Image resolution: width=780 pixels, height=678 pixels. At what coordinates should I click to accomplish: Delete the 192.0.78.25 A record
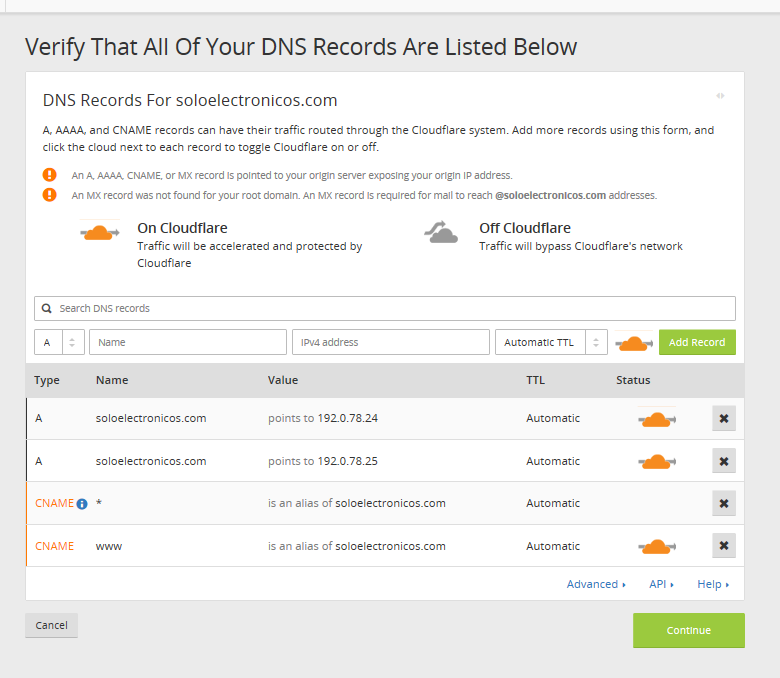(724, 461)
